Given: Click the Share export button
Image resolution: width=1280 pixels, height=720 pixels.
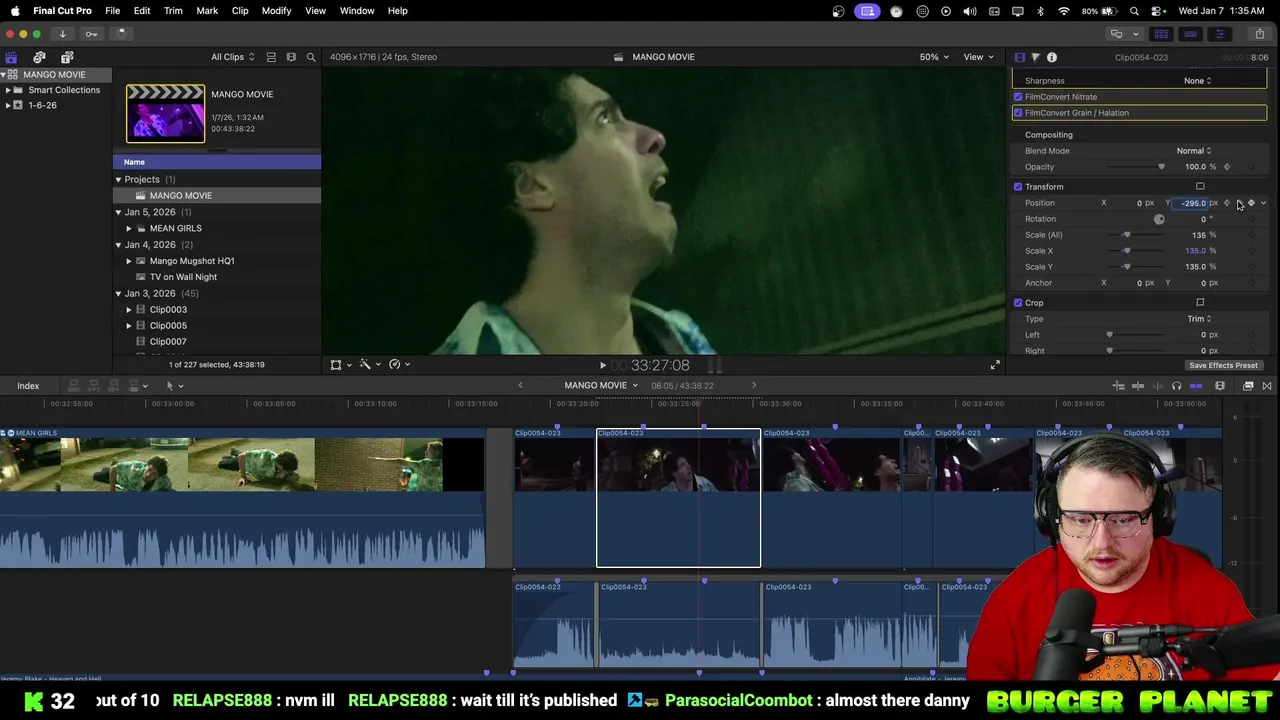Looking at the screenshot, I should [x=1259, y=34].
